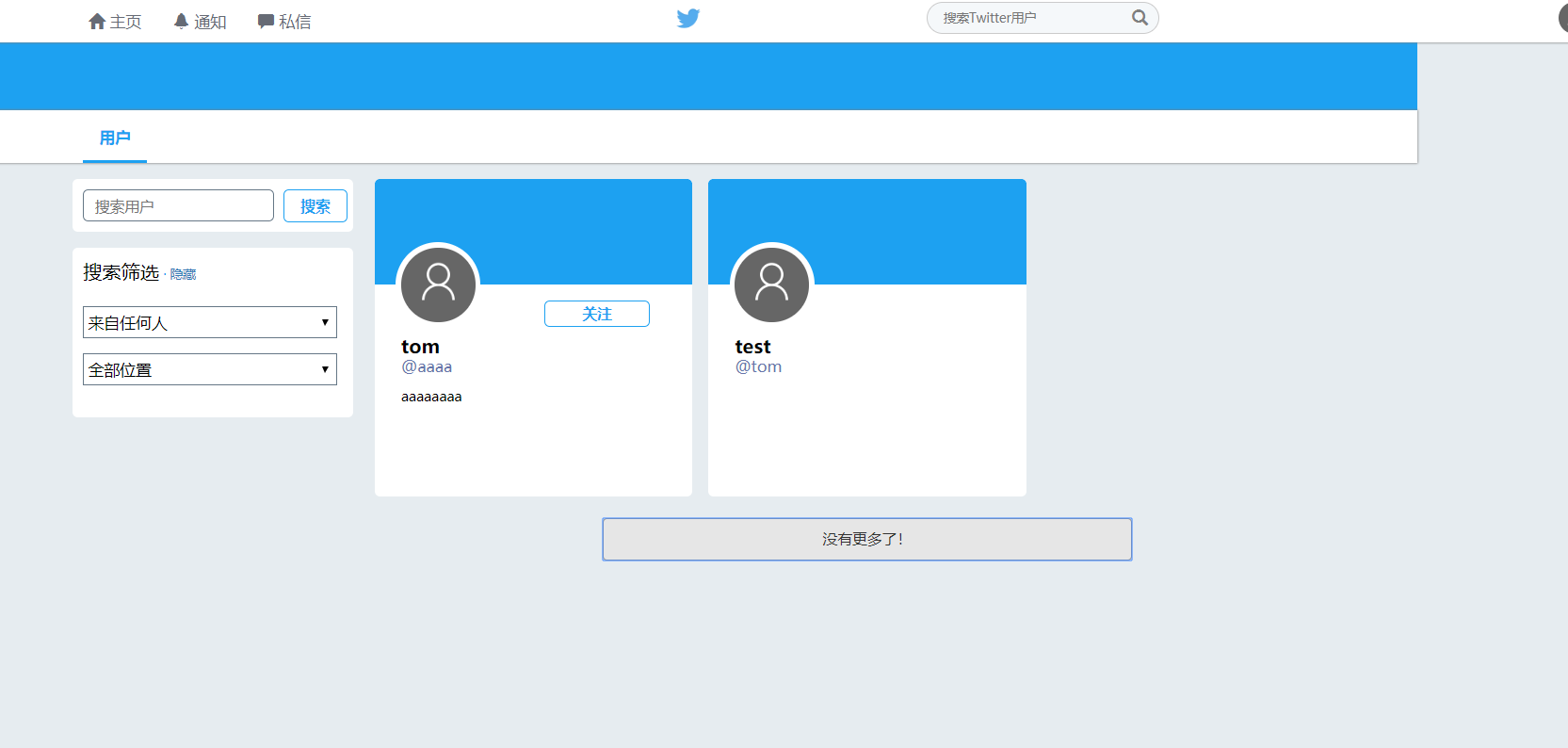This screenshot has height=748, width=1568.
Task: Follow tom with 关注 button
Action: click(597, 314)
